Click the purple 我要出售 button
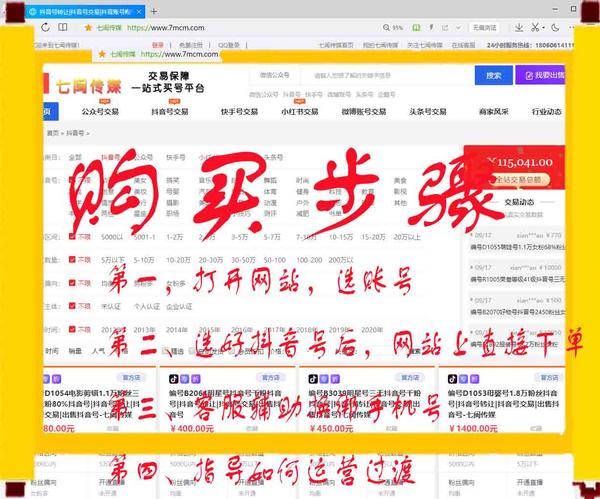 540,75
